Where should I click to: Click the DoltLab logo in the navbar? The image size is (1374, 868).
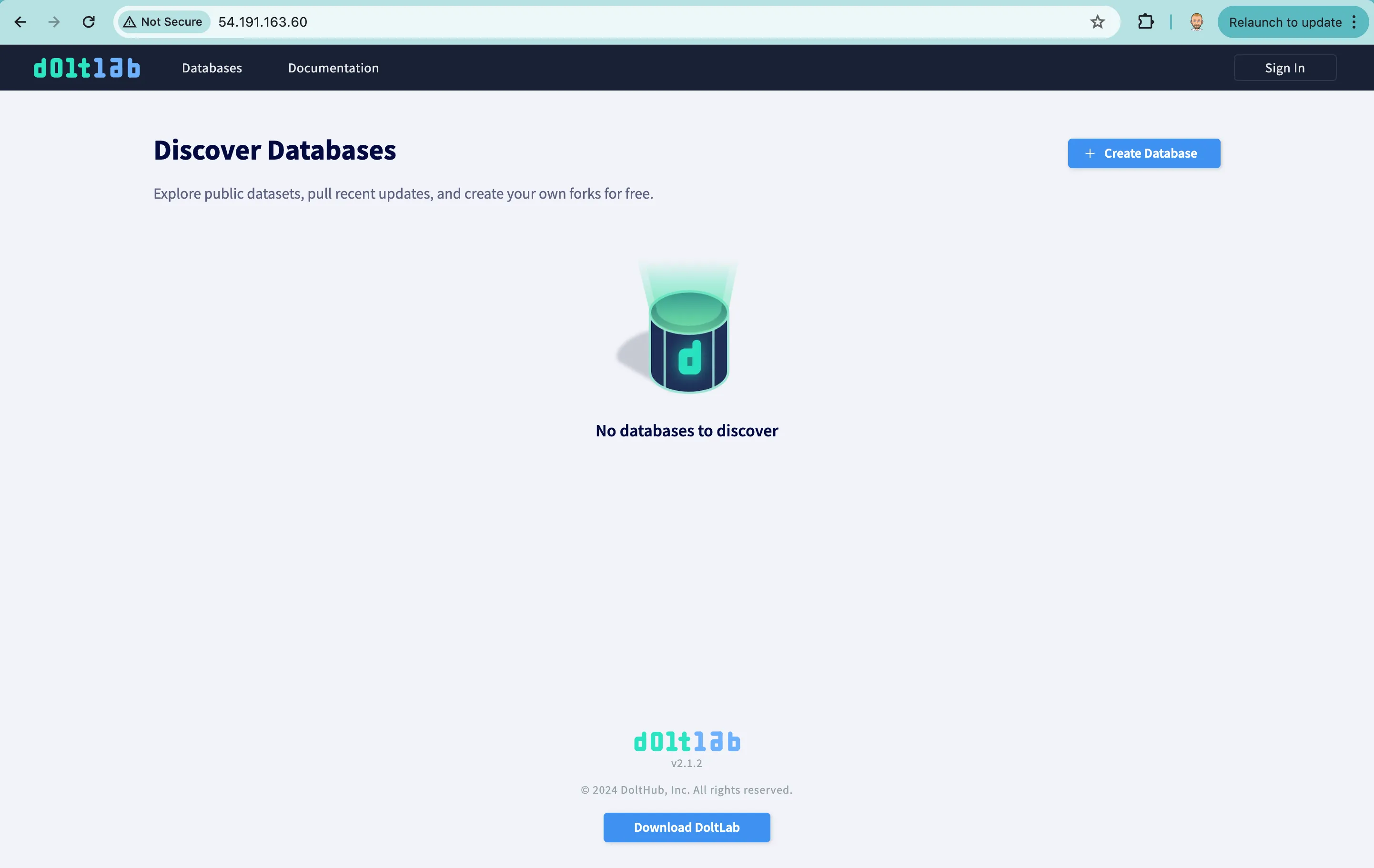[x=87, y=68]
